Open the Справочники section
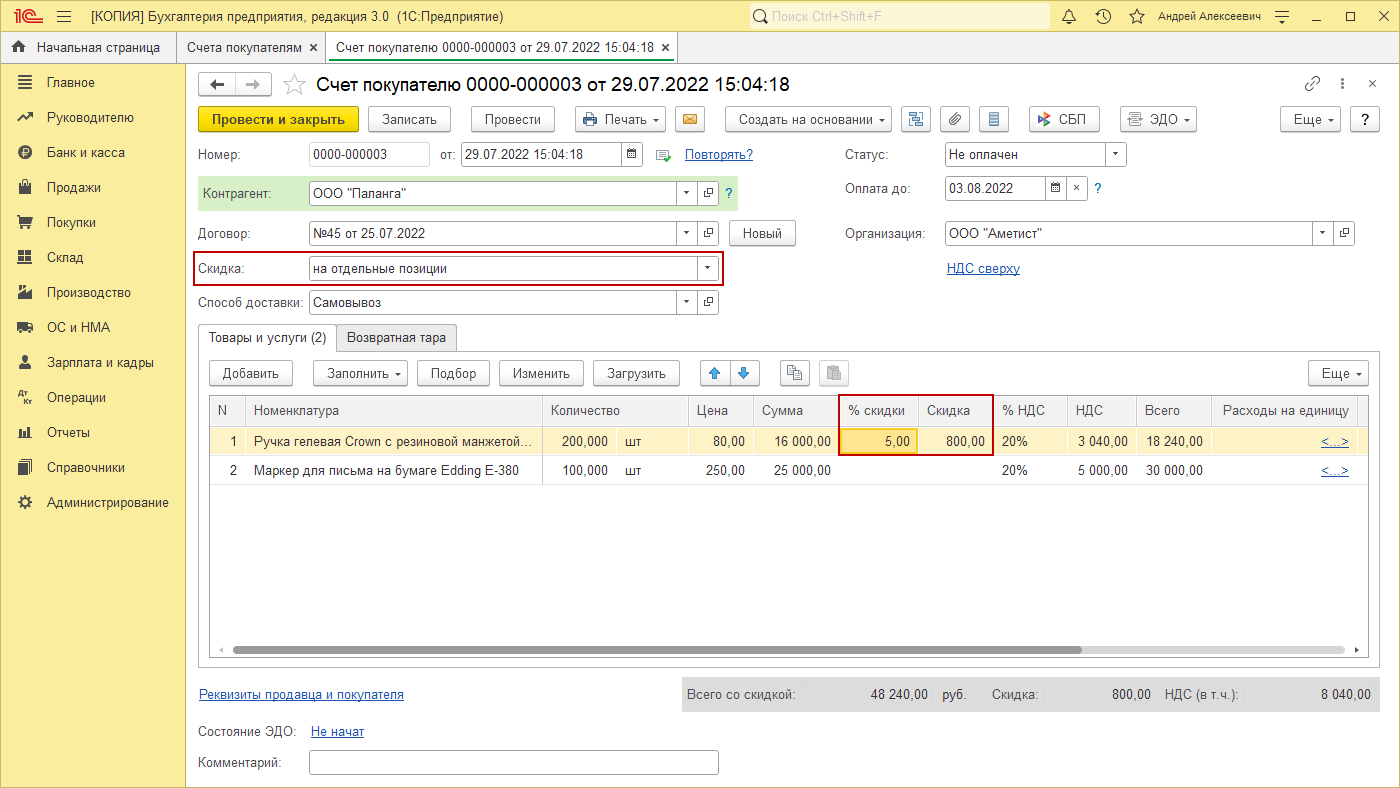The height and width of the screenshot is (788, 1400). 86,467
